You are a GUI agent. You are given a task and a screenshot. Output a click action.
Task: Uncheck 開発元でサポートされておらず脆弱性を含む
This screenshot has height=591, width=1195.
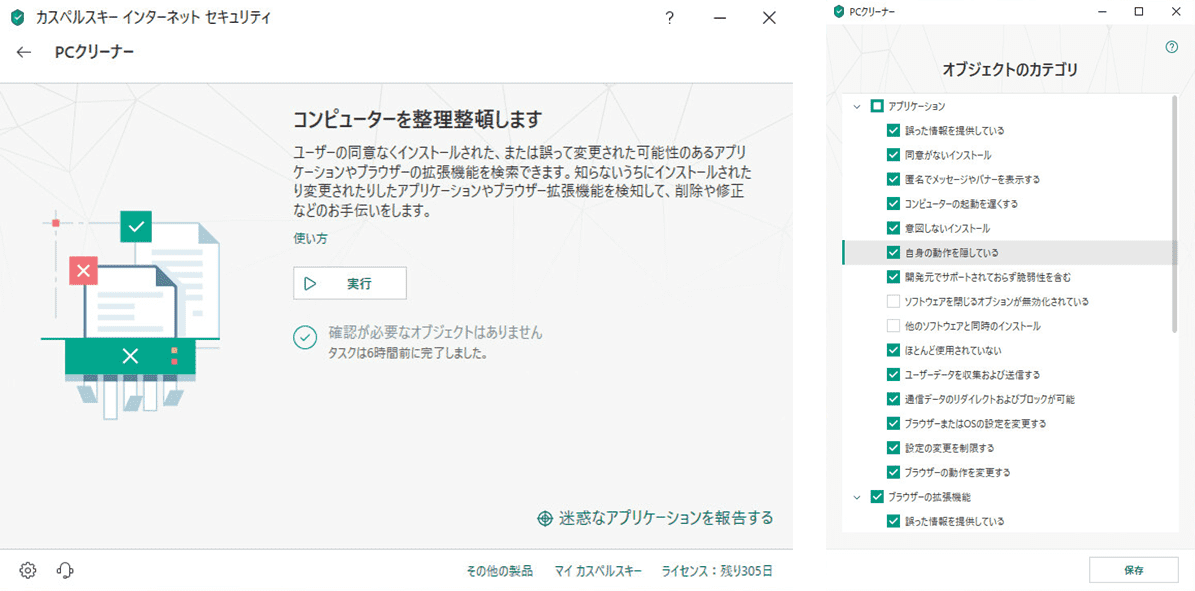pos(894,277)
